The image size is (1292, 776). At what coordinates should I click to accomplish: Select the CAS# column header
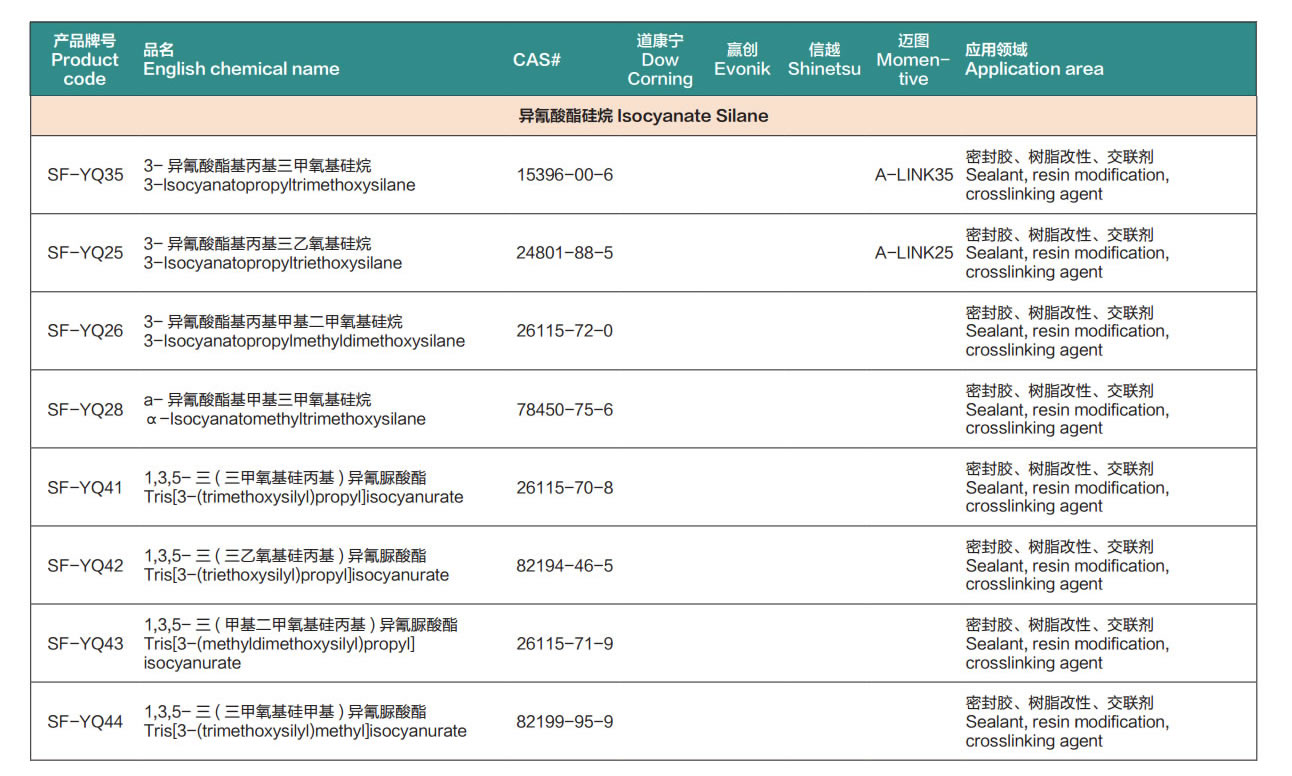pyautogui.click(x=537, y=60)
